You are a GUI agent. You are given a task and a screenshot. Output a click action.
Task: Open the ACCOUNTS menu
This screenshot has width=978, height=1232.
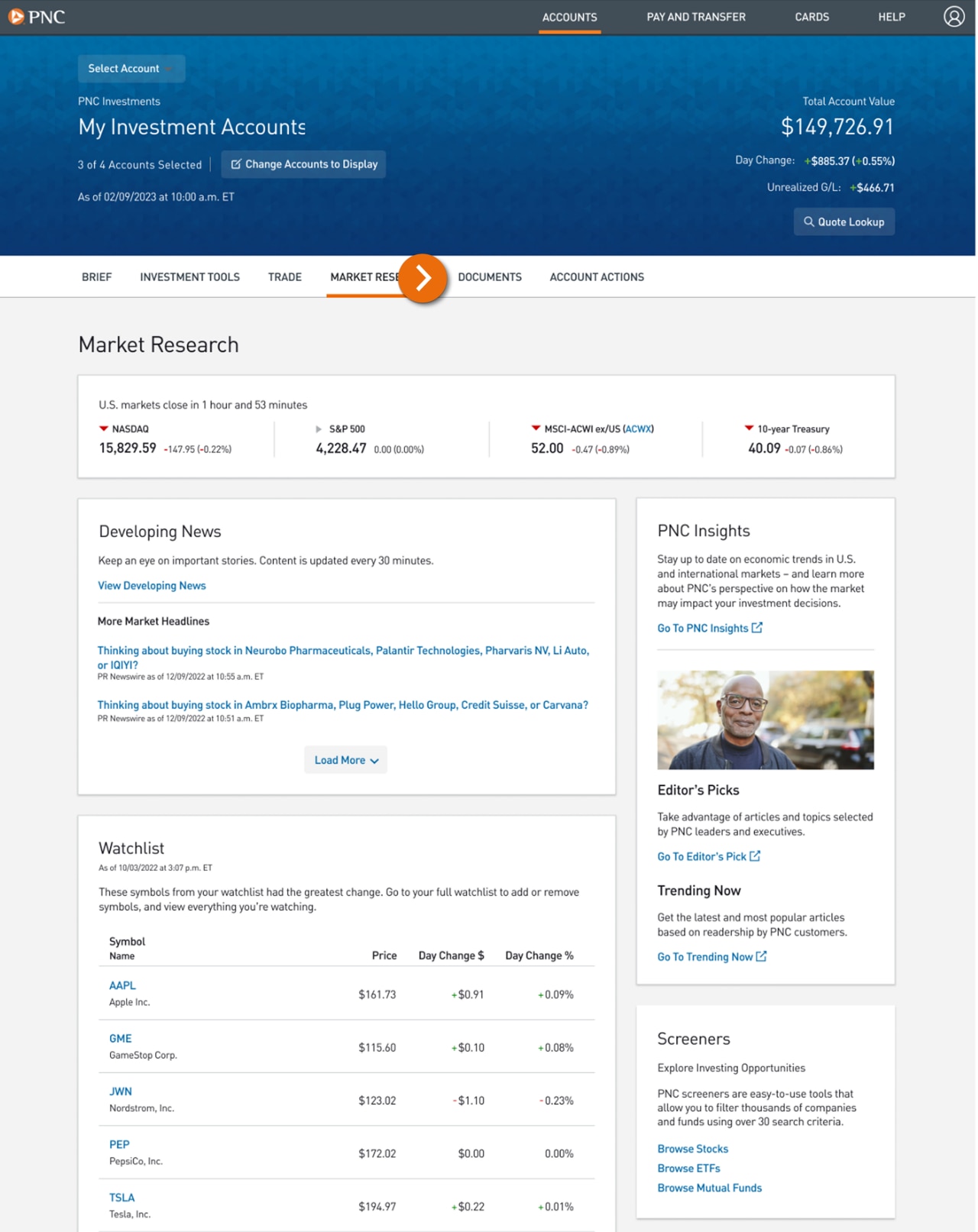[x=569, y=17]
